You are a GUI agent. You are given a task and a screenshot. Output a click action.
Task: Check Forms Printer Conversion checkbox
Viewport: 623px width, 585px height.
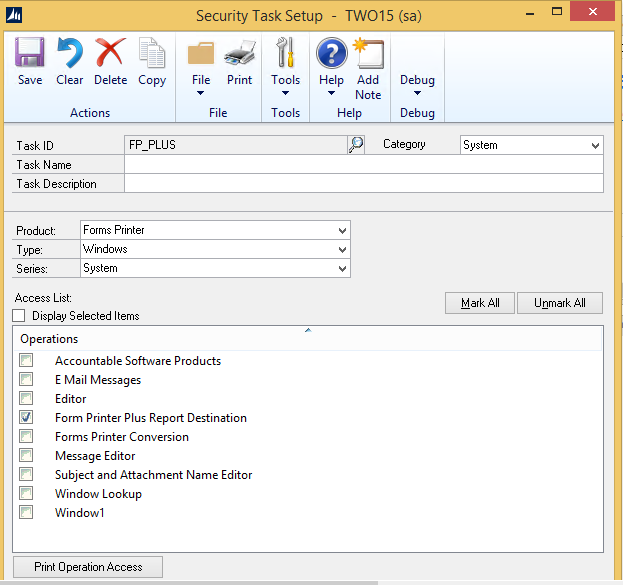pos(26,436)
